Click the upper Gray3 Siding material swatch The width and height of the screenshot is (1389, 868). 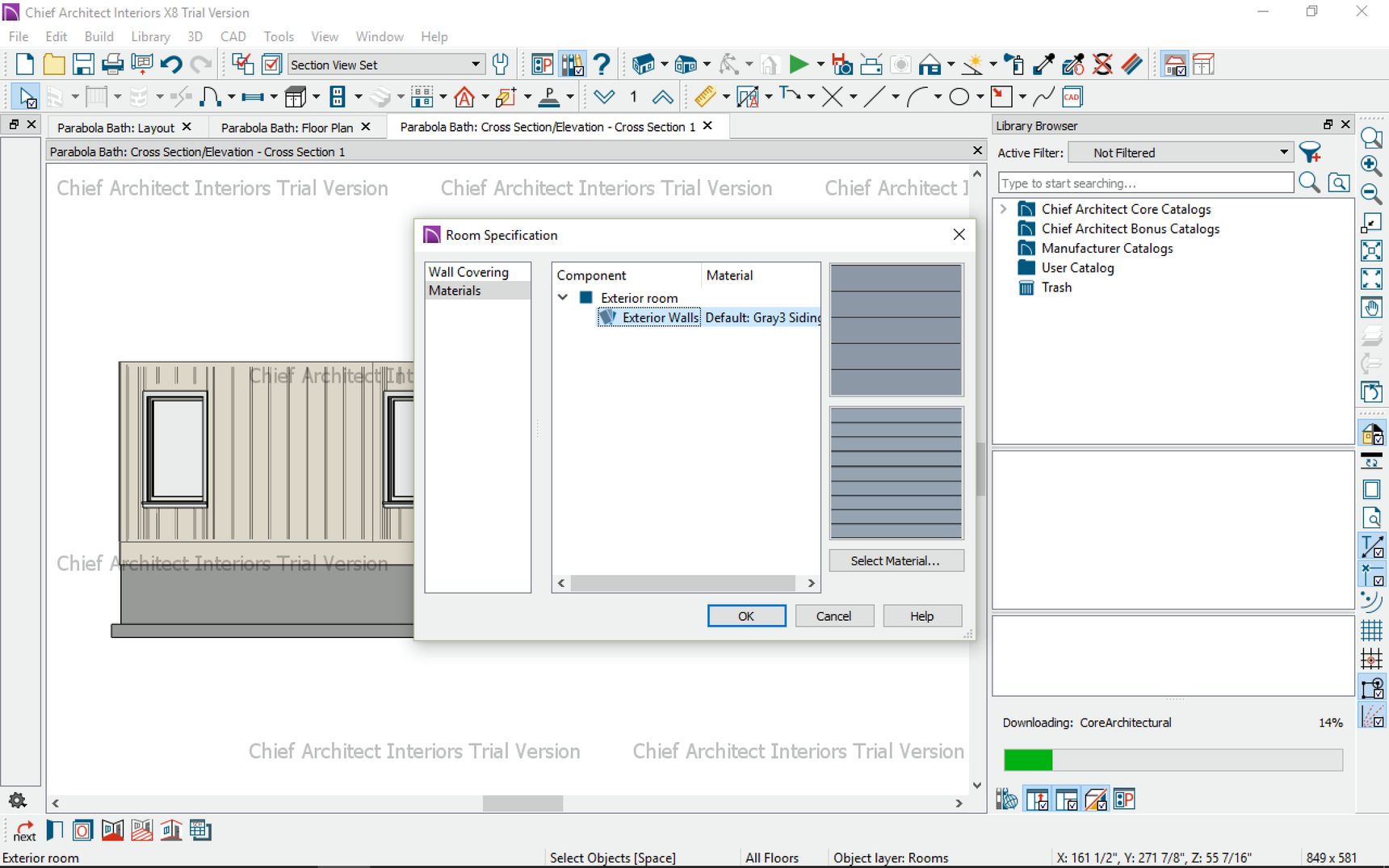[896, 329]
